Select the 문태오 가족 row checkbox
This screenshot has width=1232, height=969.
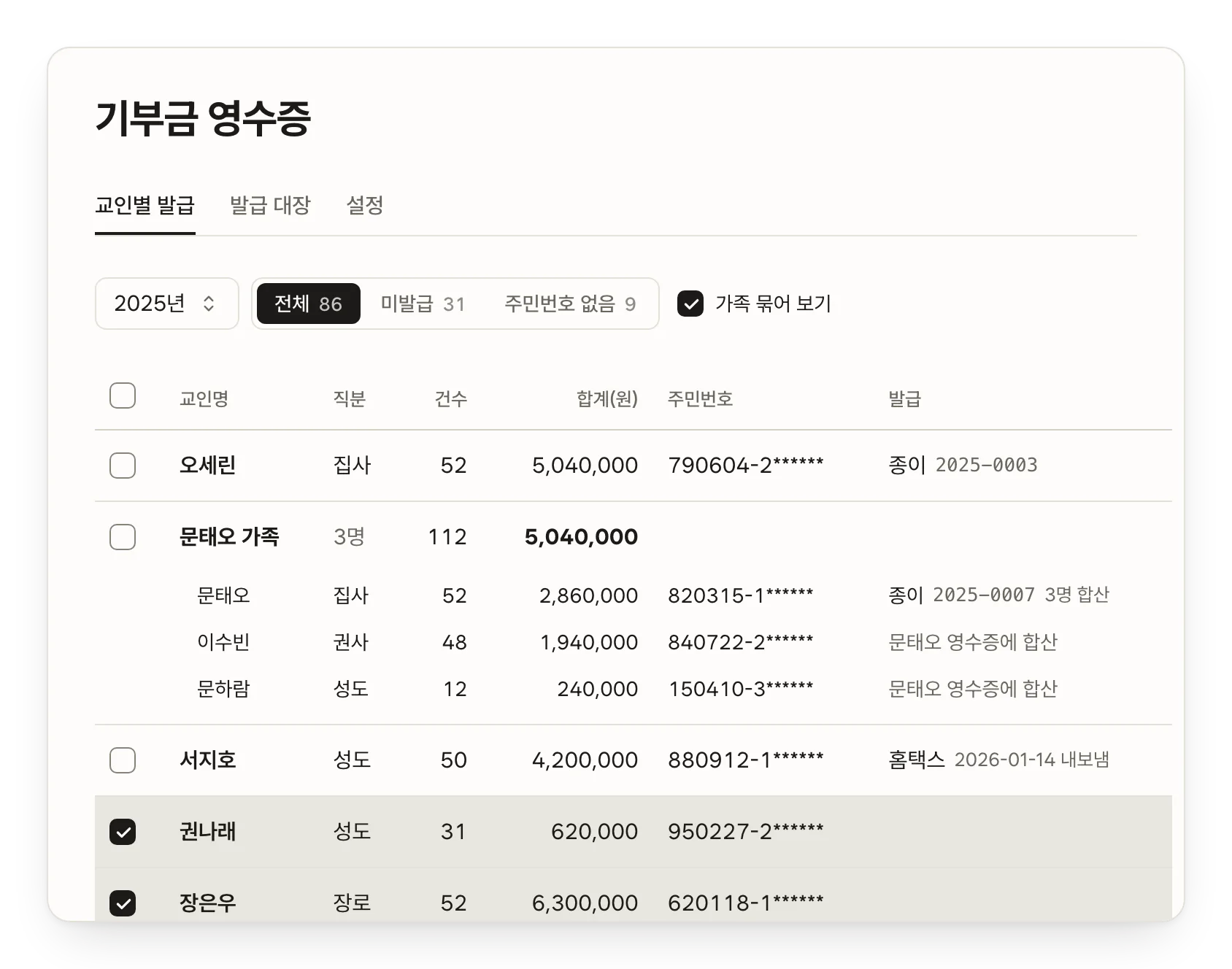[x=123, y=537]
